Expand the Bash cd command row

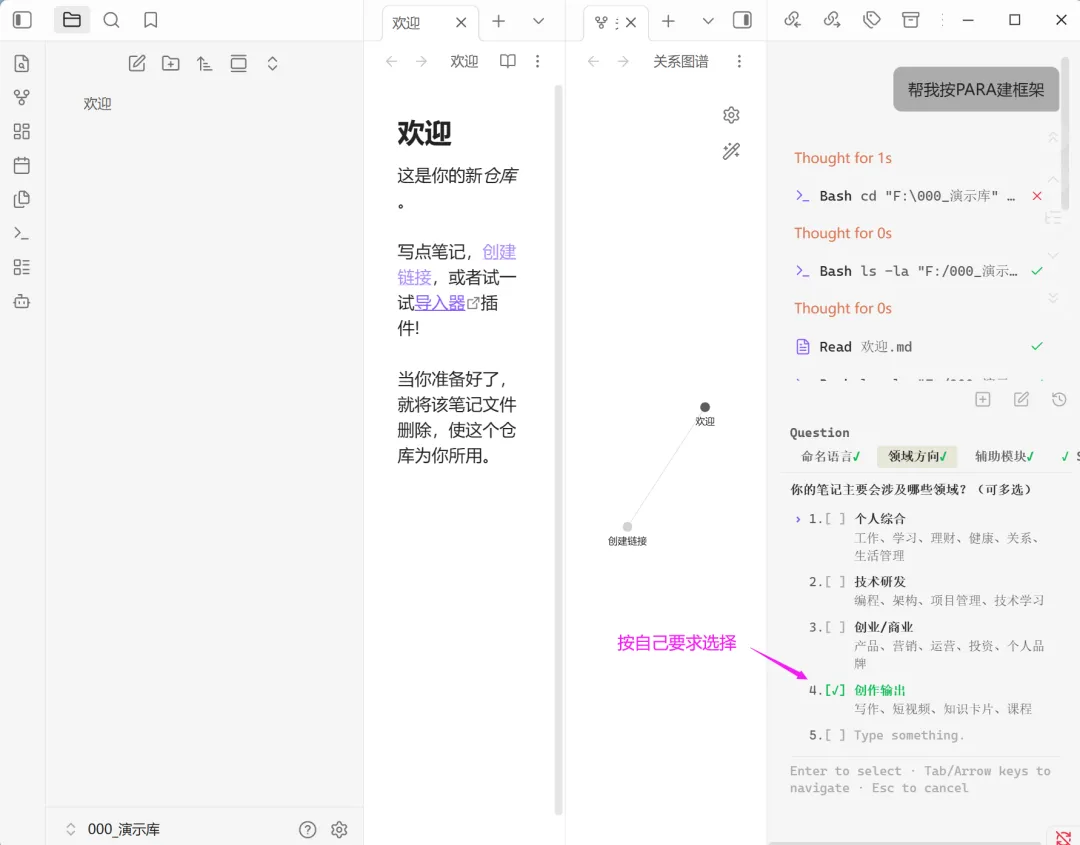coord(918,196)
